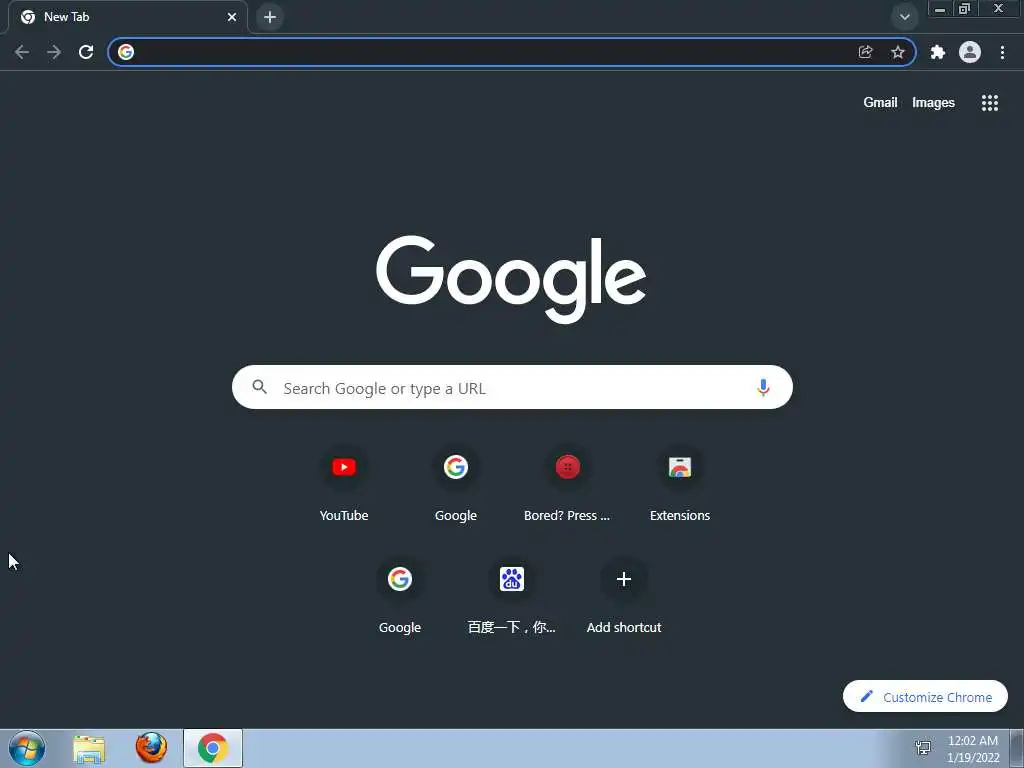This screenshot has width=1024, height=768.
Task: Open the Google apps grid
Action: (x=989, y=103)
